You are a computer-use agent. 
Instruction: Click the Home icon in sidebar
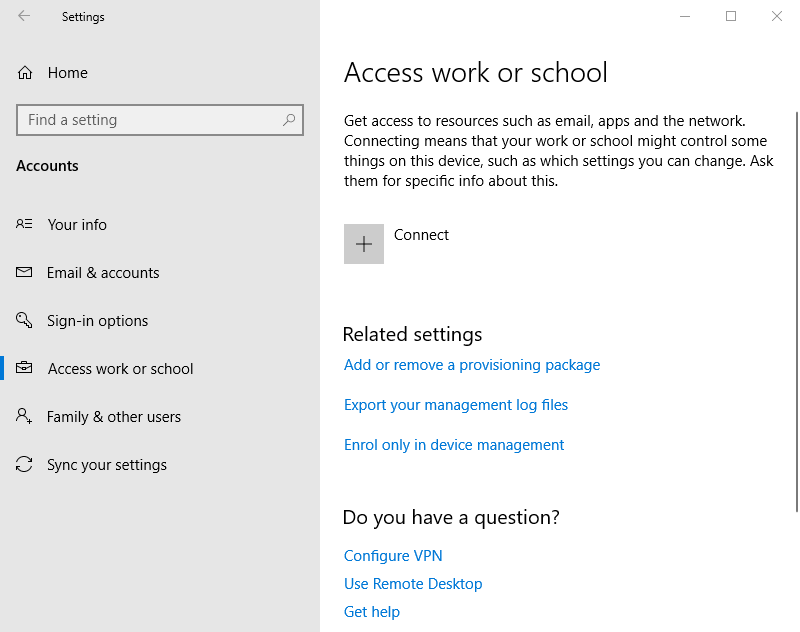click(25, 73)
